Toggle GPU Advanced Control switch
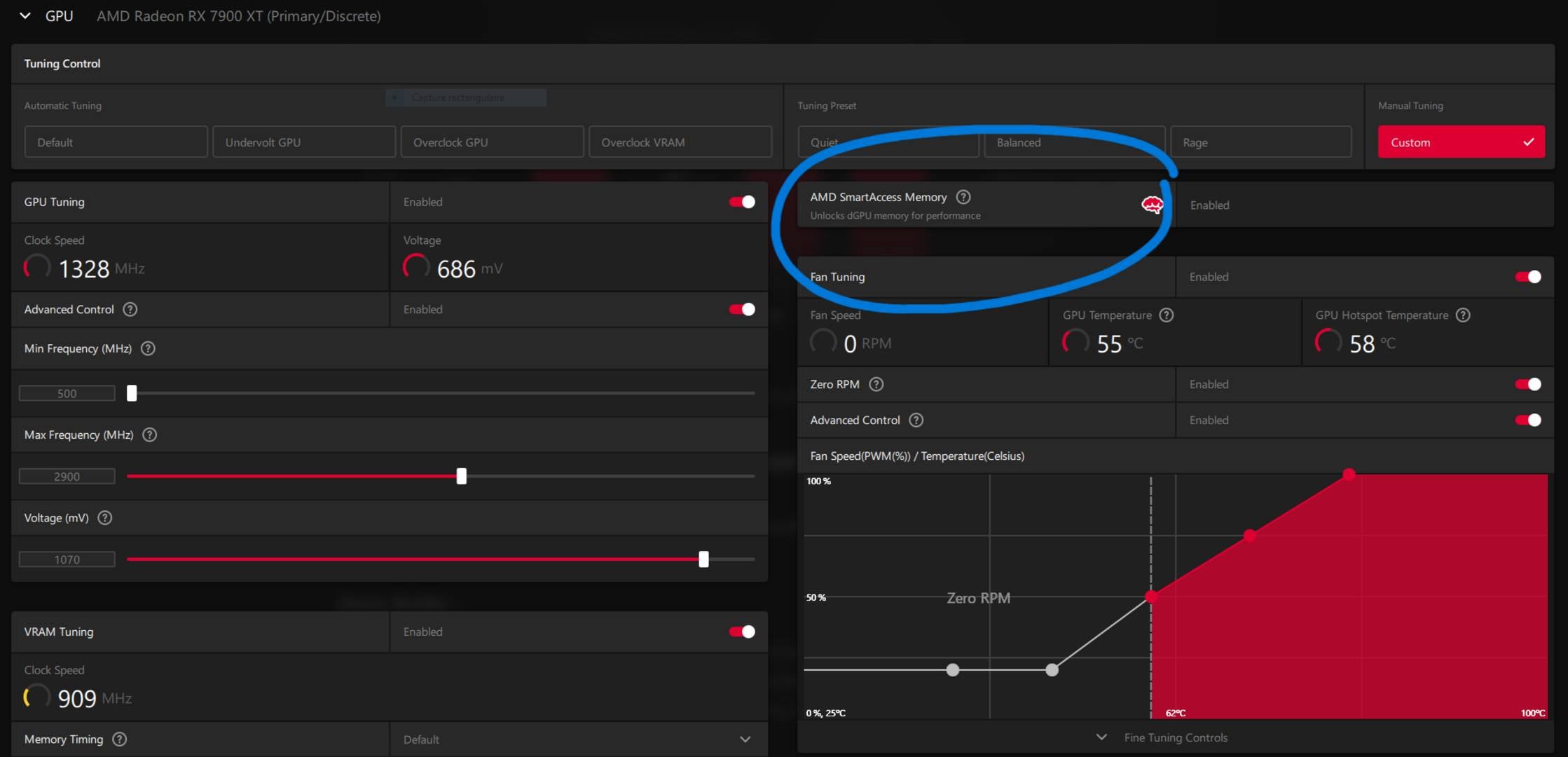Viewport: 1568px width, 757px height. coord(742,309)
